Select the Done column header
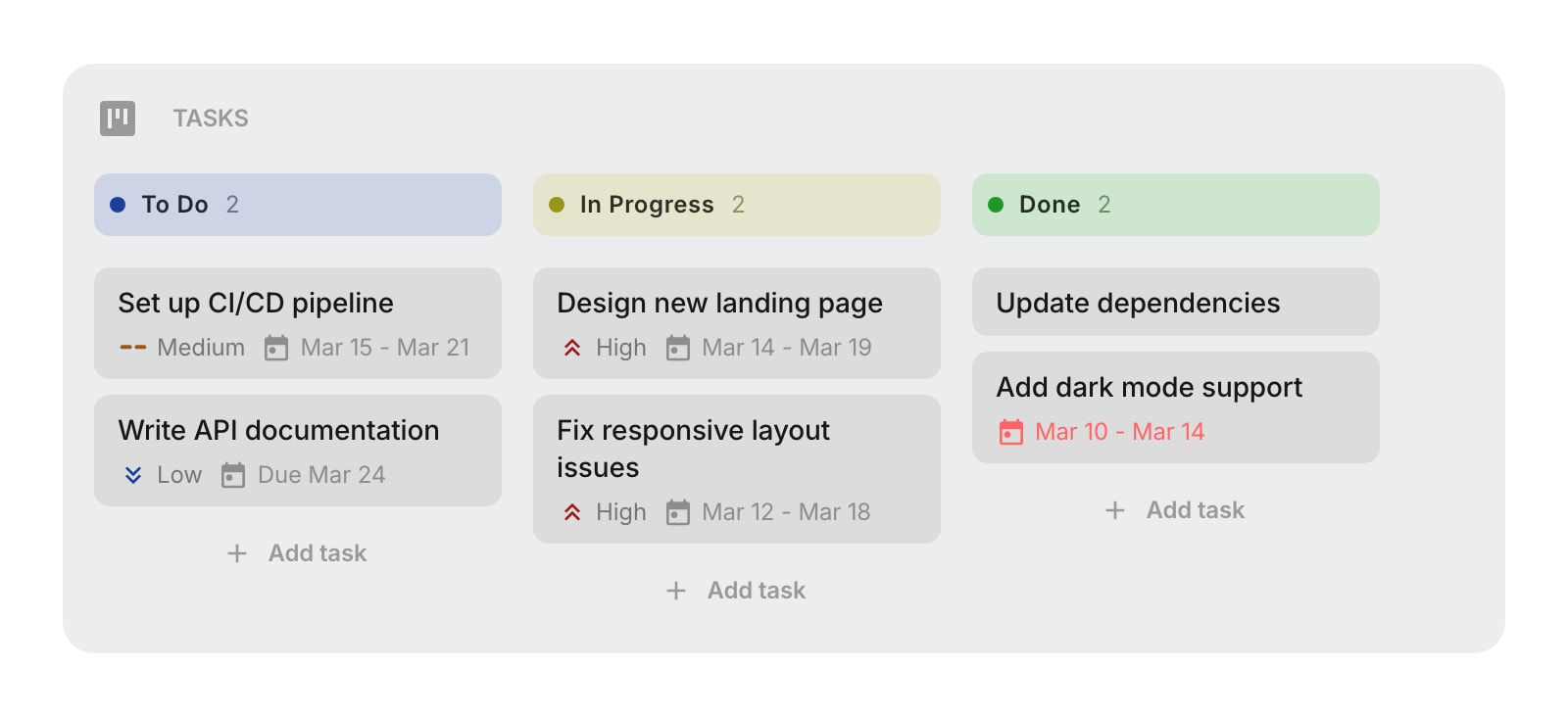This screenshot has height=715, width=1568. click(1175, 205)
